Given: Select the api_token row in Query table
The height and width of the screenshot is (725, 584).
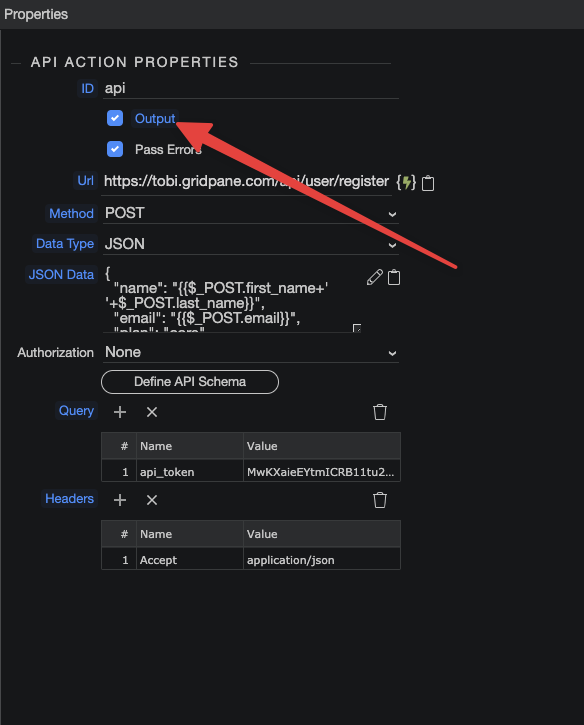Looking at the screenshot, I should (251, 472).
